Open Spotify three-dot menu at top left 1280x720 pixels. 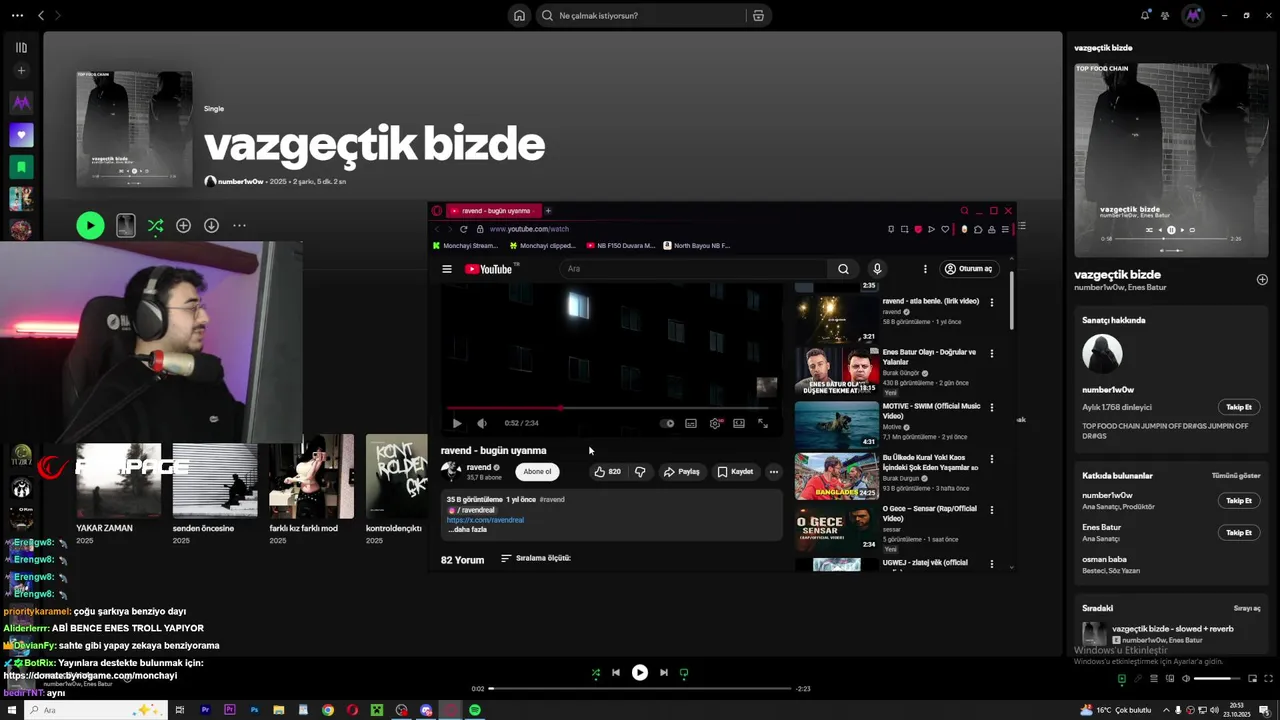click(x=17, y=15)
